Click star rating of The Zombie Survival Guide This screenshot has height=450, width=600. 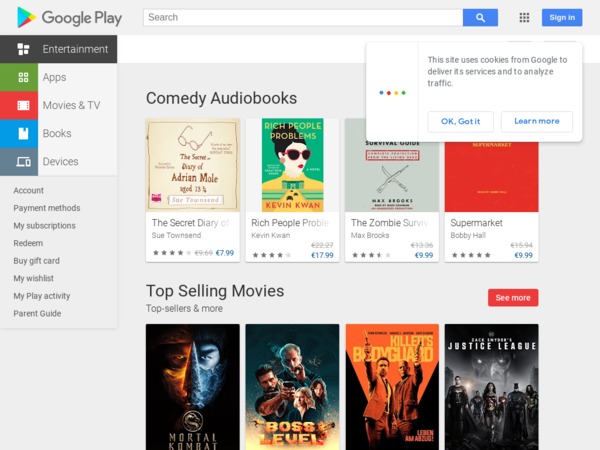point(371,255)
